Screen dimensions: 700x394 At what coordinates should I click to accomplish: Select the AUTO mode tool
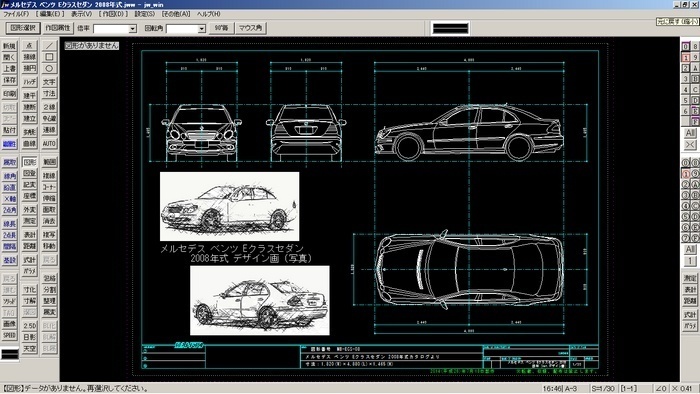click(x=49, y=144)
